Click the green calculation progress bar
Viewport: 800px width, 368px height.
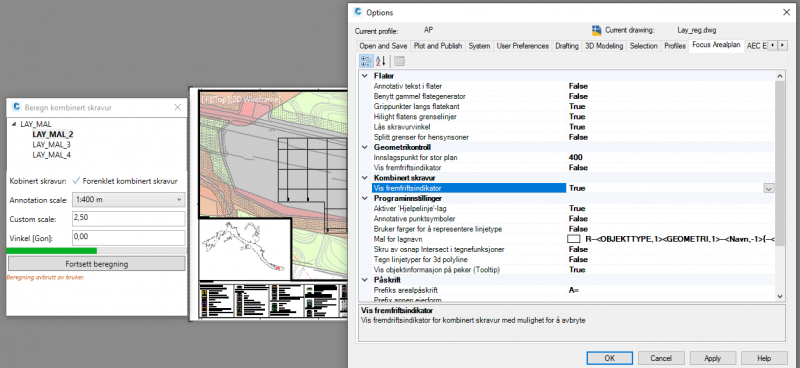click(x=52, y=251)
